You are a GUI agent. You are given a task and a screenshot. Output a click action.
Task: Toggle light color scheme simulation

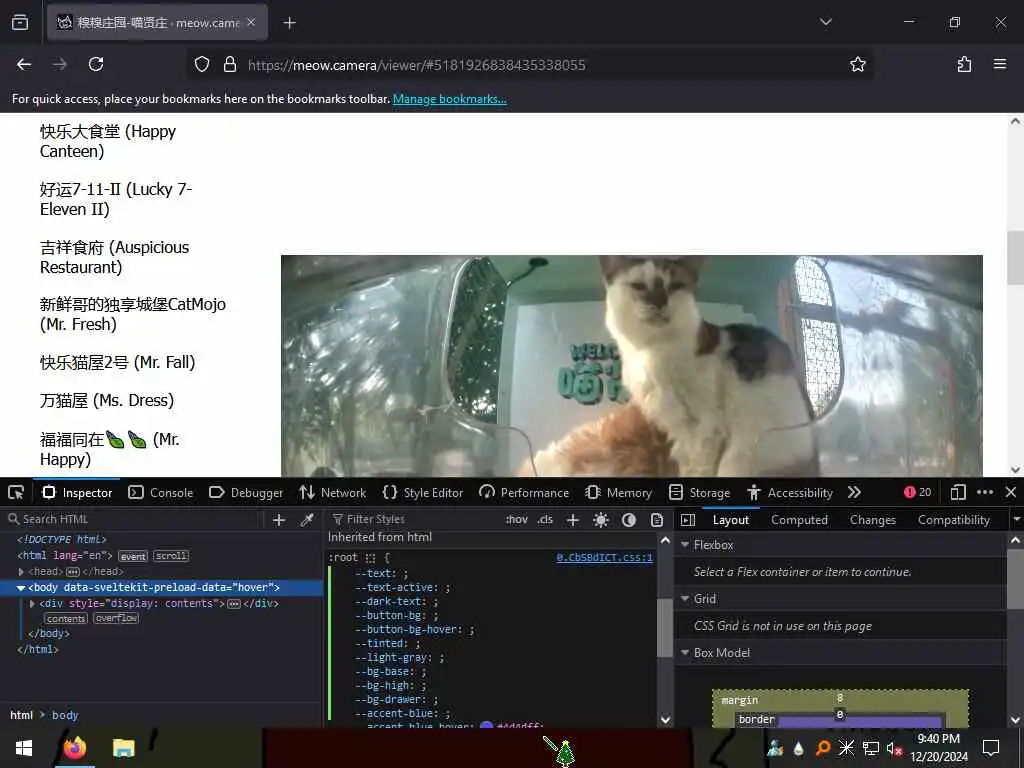click(x=601, y=520)
